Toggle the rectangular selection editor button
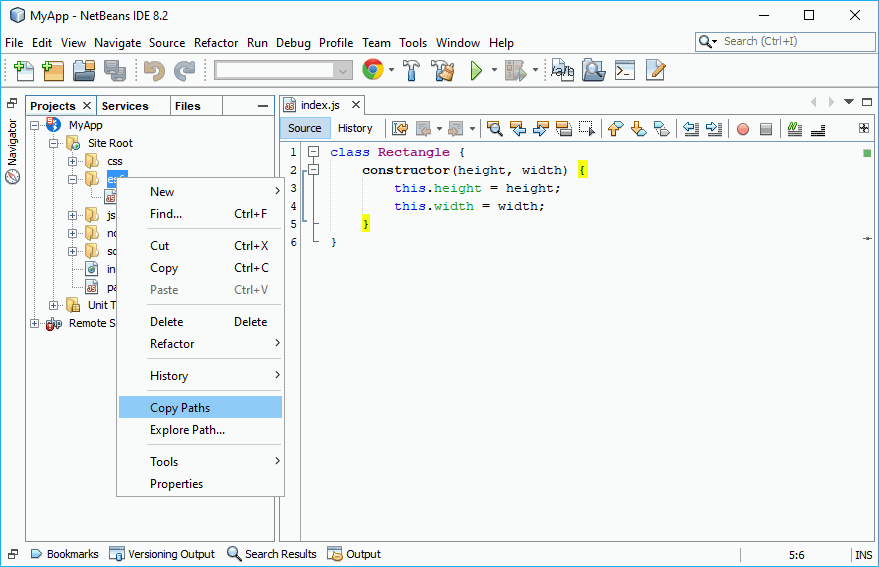Viewport: 879px width, 567px height. coord(587,128)
